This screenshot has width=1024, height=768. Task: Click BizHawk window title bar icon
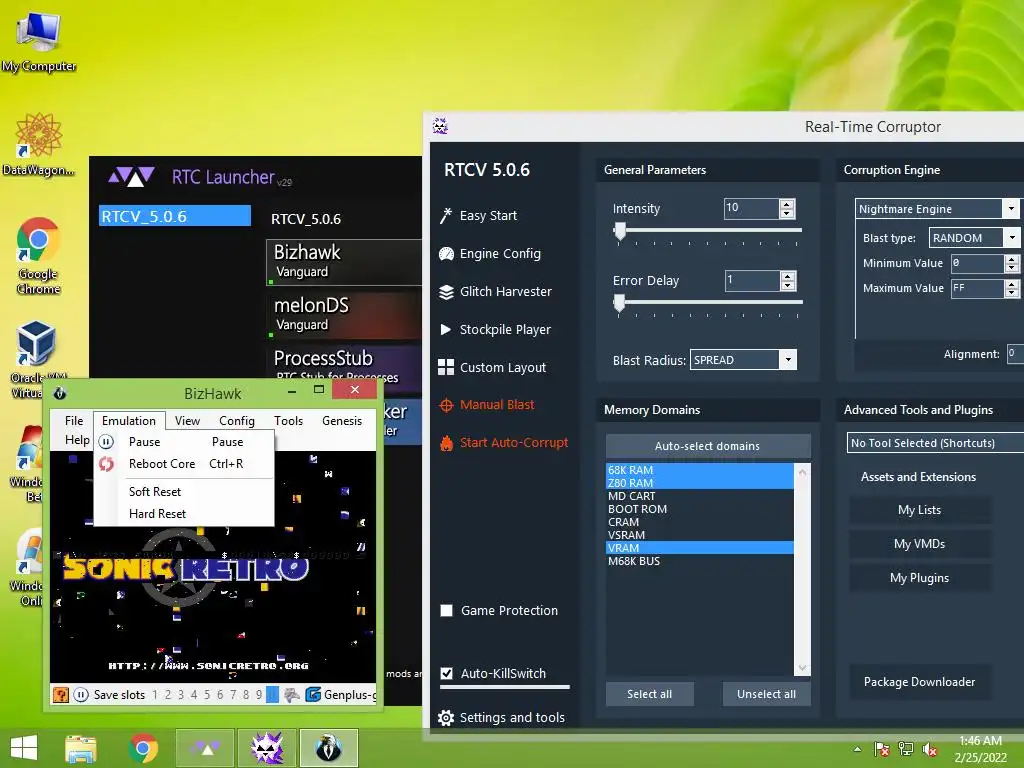pos(59,393)
